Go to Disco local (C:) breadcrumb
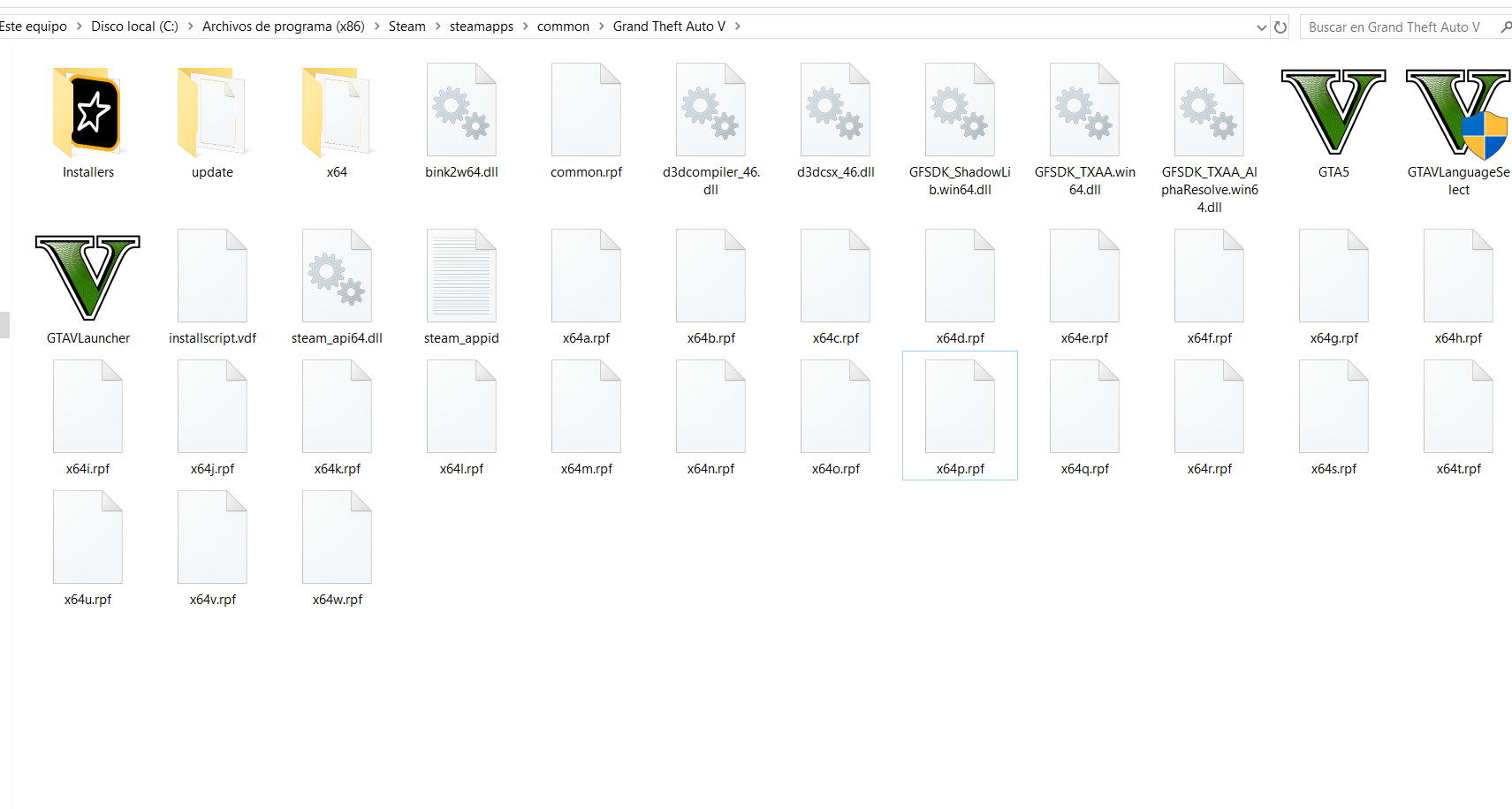This screenshot has height=809, width=1512. [x=134, y=26]
